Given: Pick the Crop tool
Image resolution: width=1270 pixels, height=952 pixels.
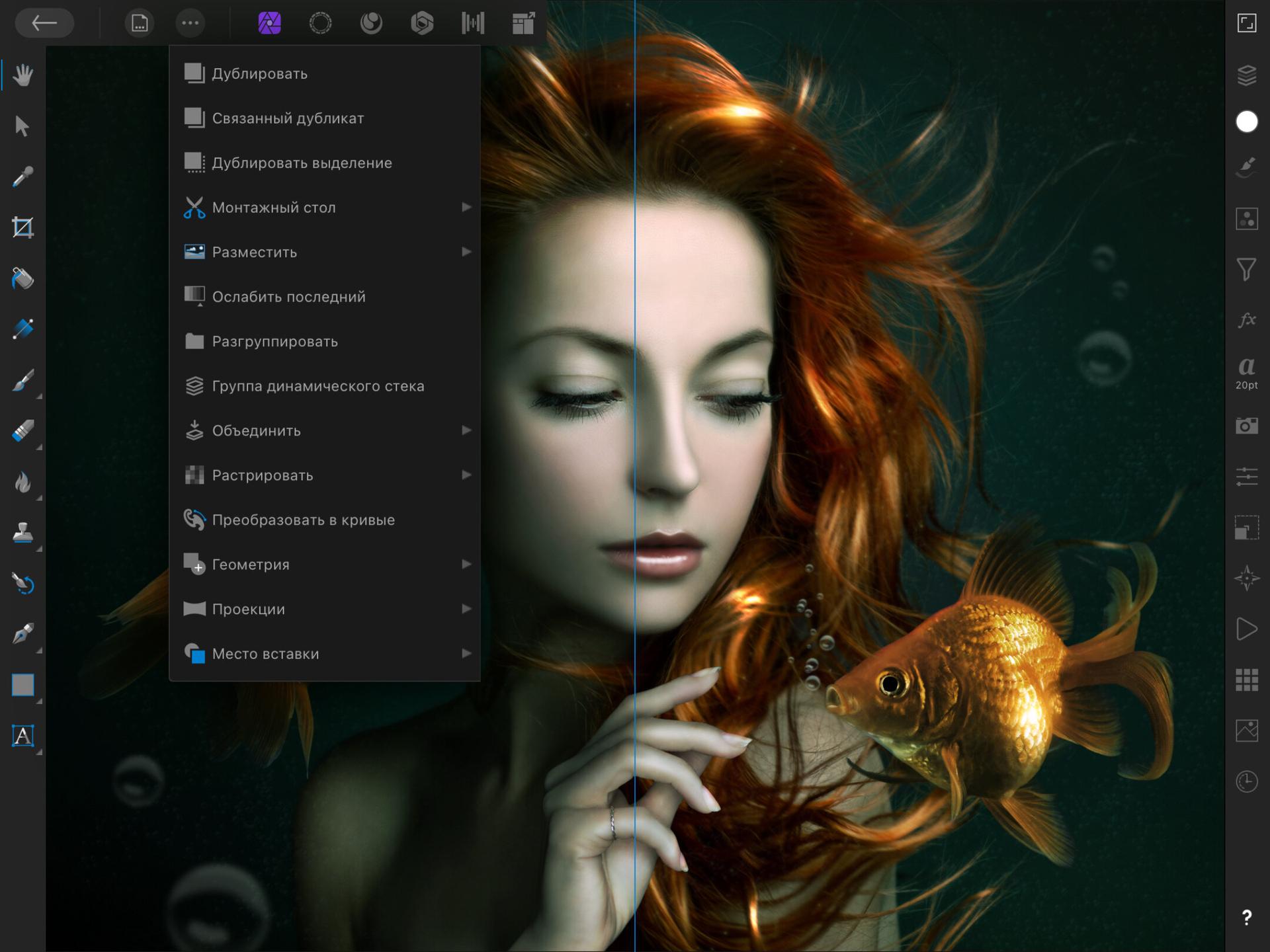Looking at the screenshot, I should (x=23, y=227).
